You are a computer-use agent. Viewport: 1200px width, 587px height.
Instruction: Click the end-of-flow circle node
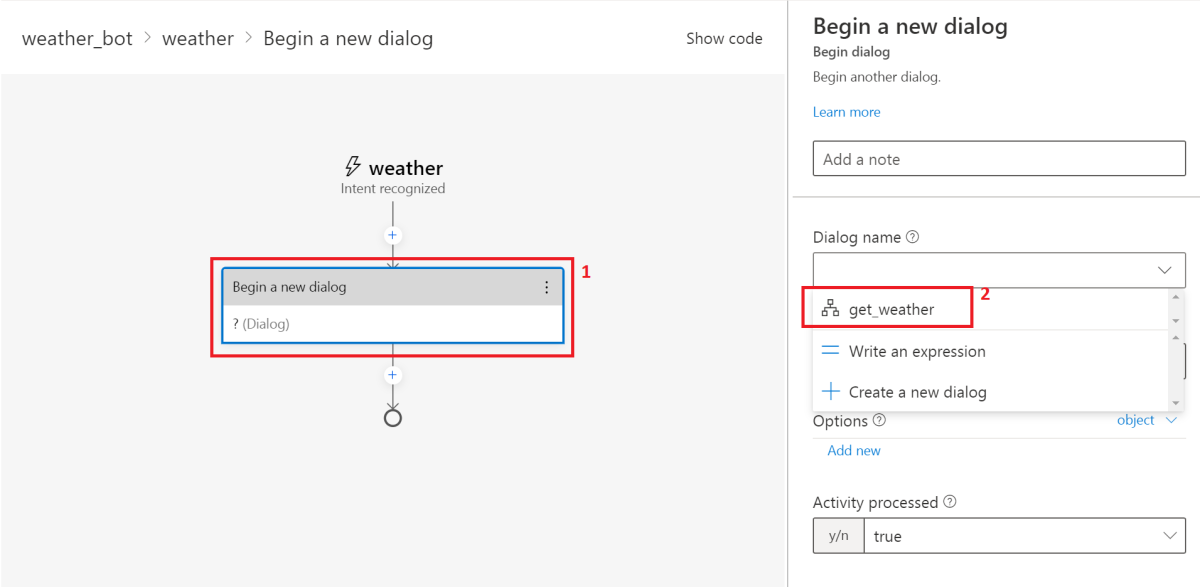(393, 417)
